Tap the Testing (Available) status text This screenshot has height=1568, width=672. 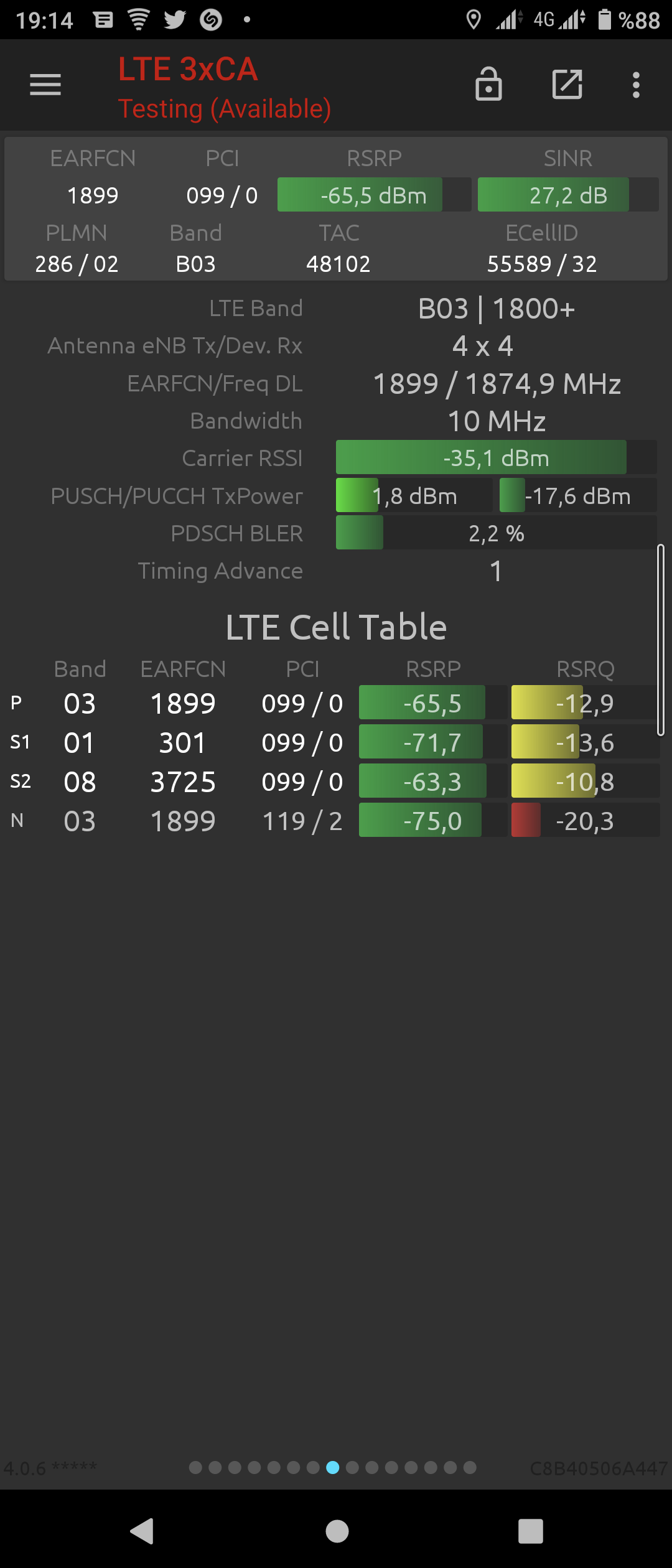tap(225, 109)
